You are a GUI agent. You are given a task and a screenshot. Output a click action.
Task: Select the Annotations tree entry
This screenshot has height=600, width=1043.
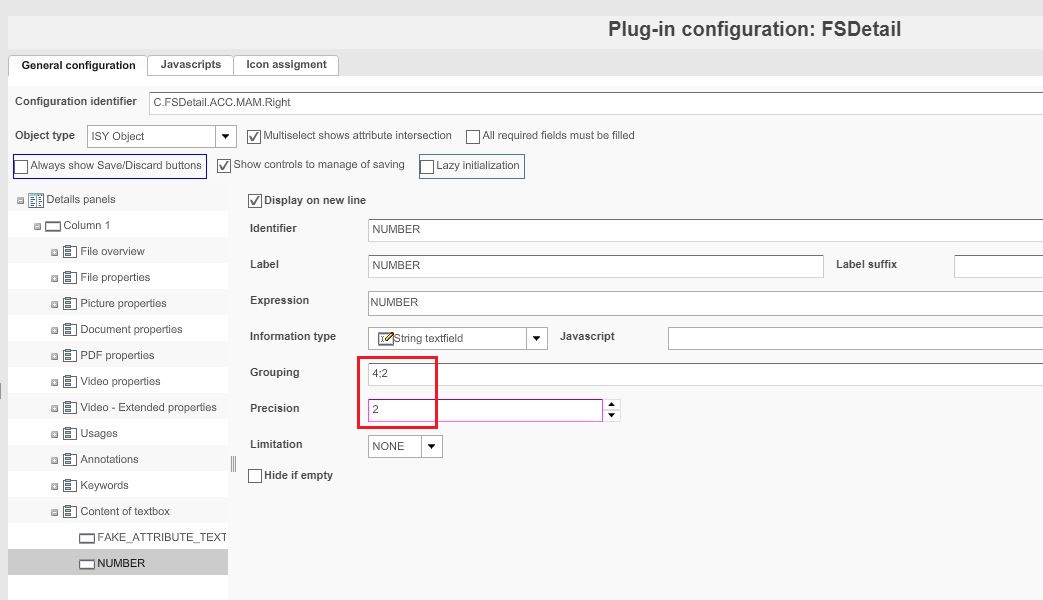click(109, 460)
